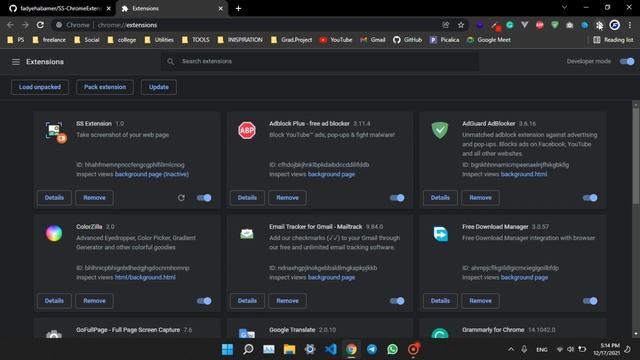
Task: Open the AdGuard green shield toolbar icon
Action: [555, 25]
